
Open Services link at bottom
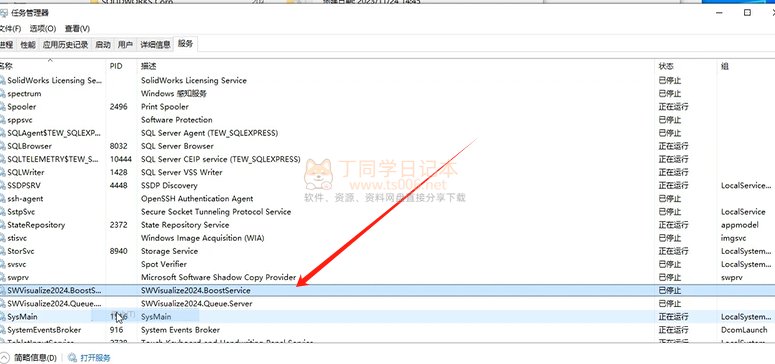point(95,358)
